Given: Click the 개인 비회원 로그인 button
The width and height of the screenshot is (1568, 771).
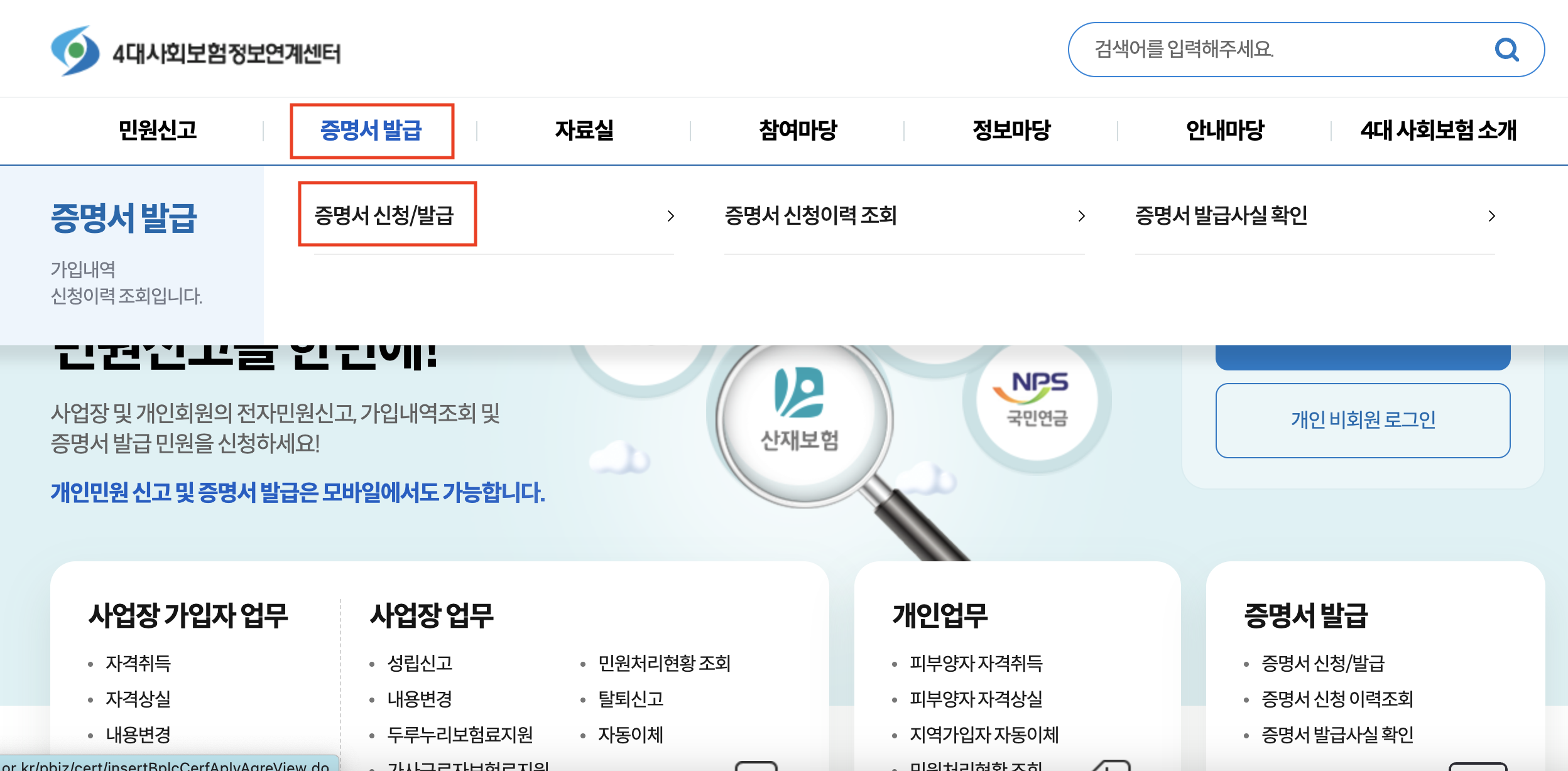Looking at the screenshot, I should click(1363, 420).
